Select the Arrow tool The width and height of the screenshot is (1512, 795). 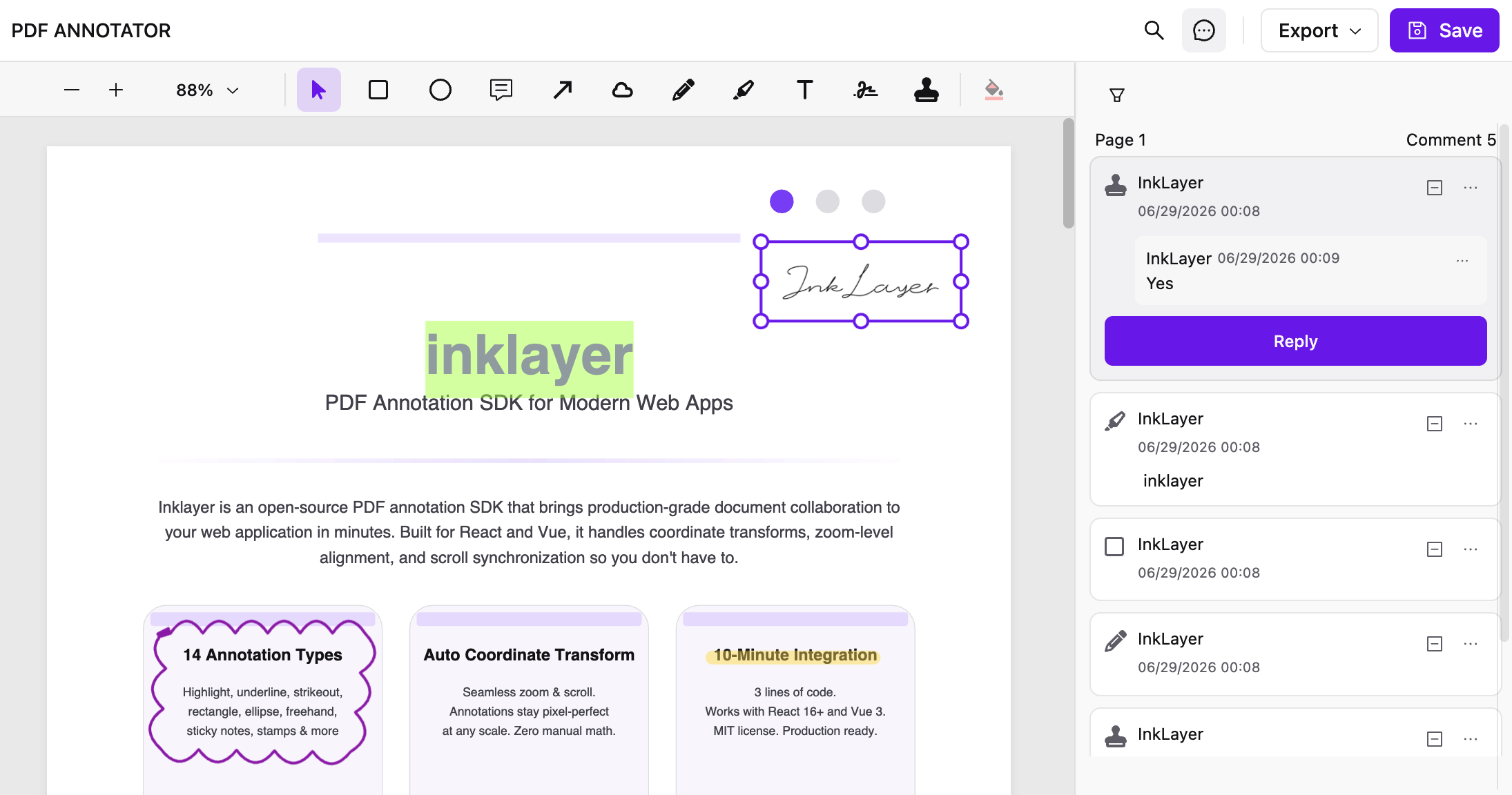(x=562, y=90)
